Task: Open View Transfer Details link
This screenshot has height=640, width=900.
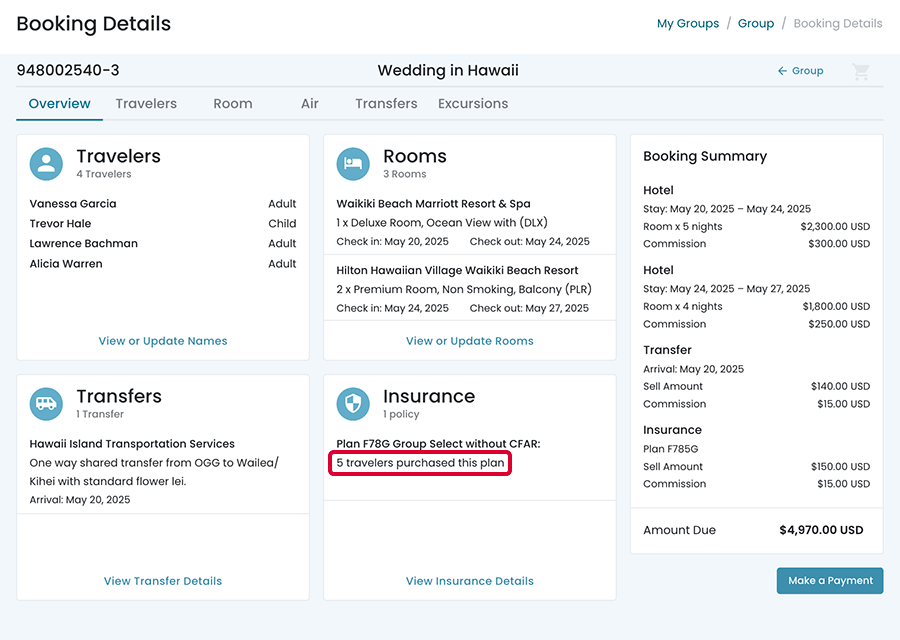Action: pyautogui.click(x=163, y=581)
